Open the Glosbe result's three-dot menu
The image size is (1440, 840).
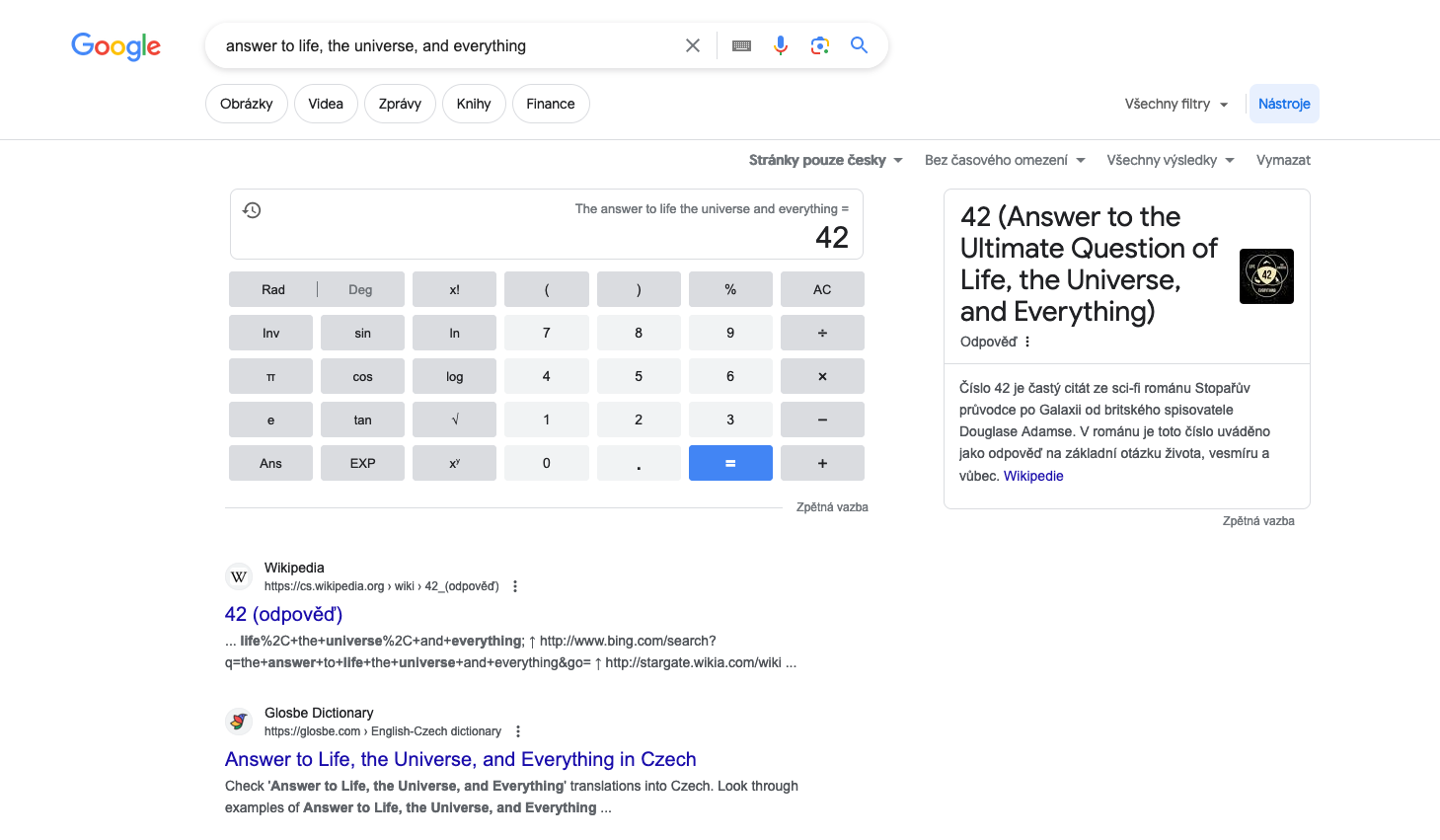(x=518, y=731)
